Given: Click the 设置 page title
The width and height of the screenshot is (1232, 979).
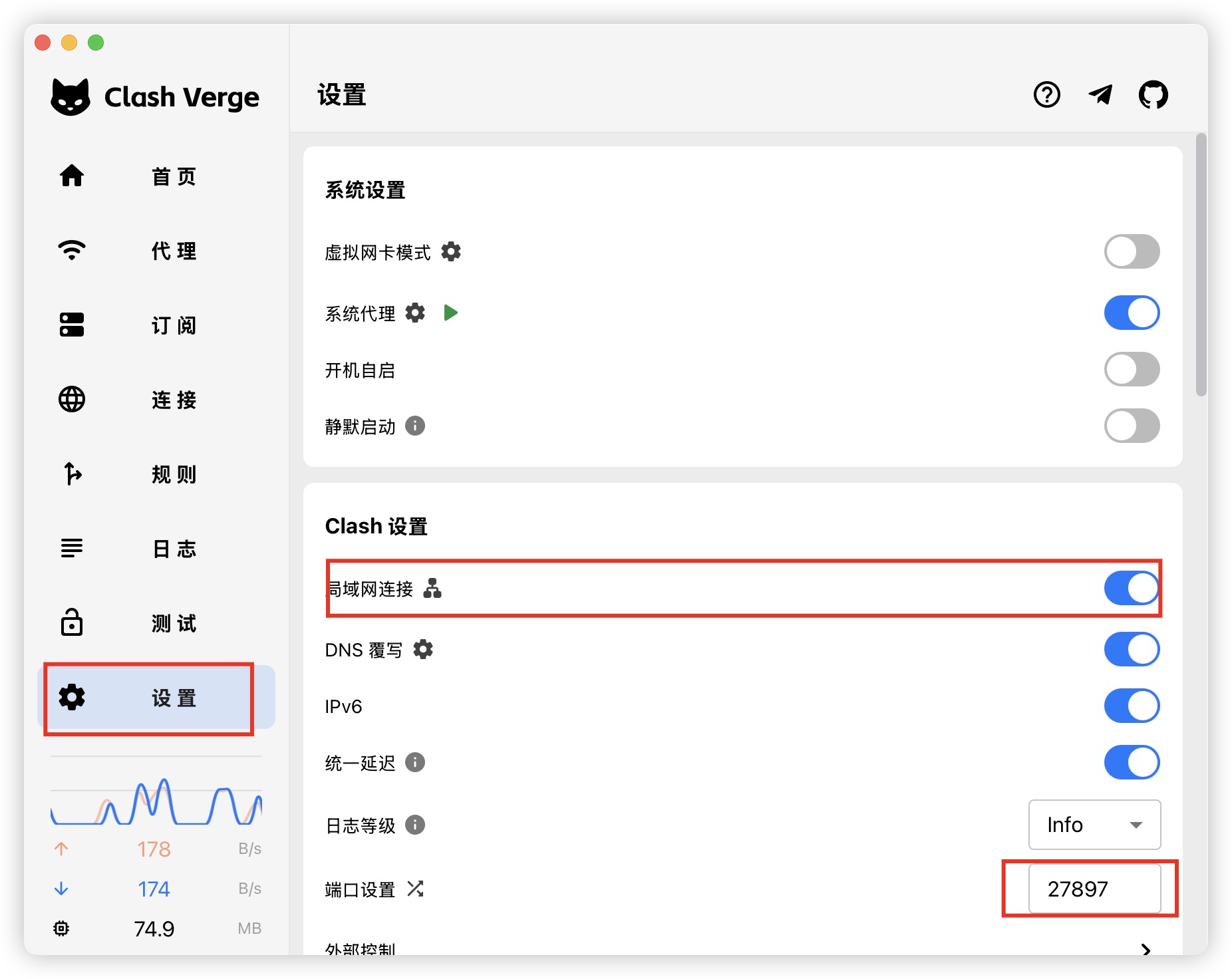Looking at the screenshot, I should click(x=342, y=95).
